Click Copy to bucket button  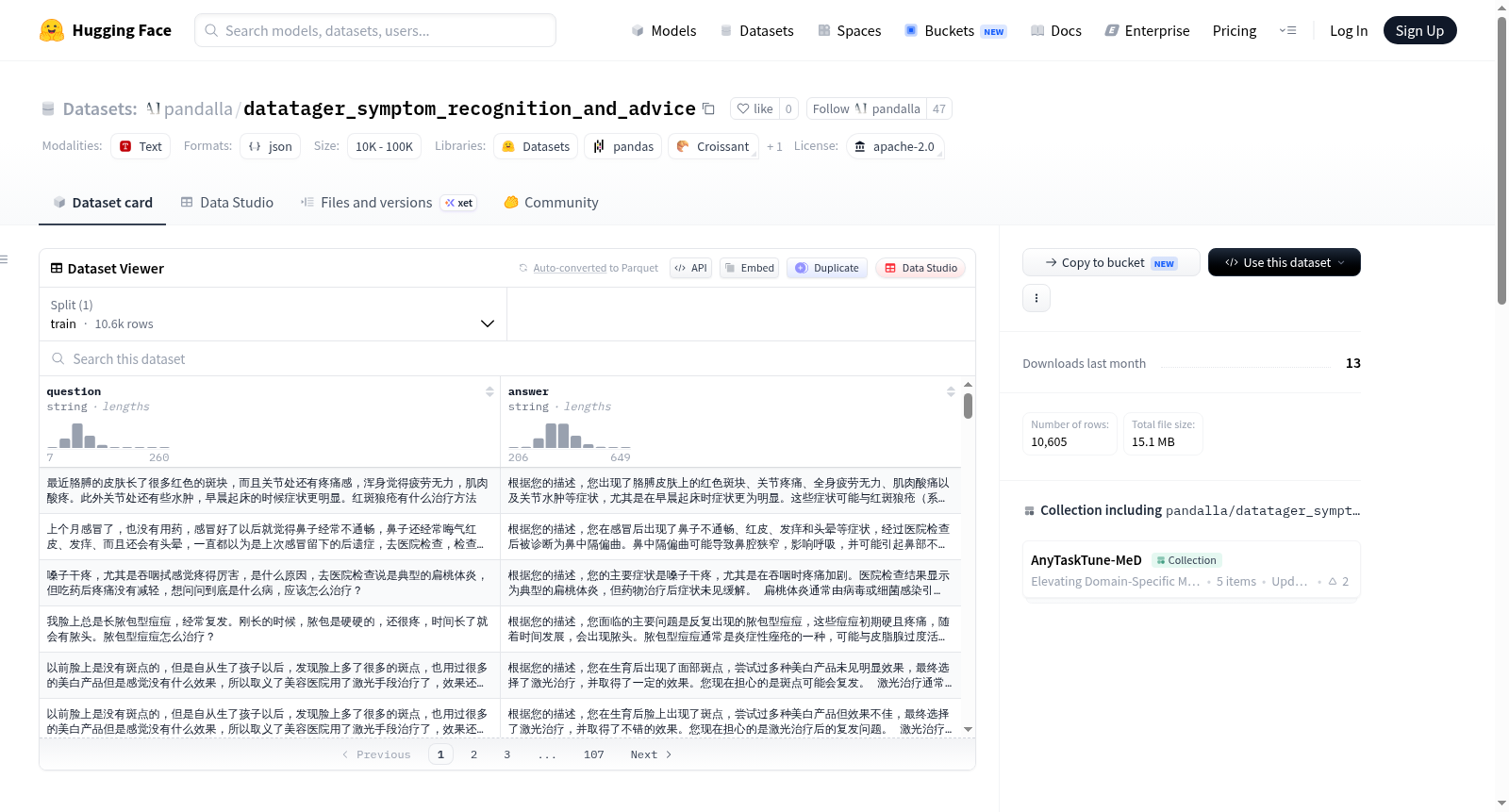coord(1111,262)
